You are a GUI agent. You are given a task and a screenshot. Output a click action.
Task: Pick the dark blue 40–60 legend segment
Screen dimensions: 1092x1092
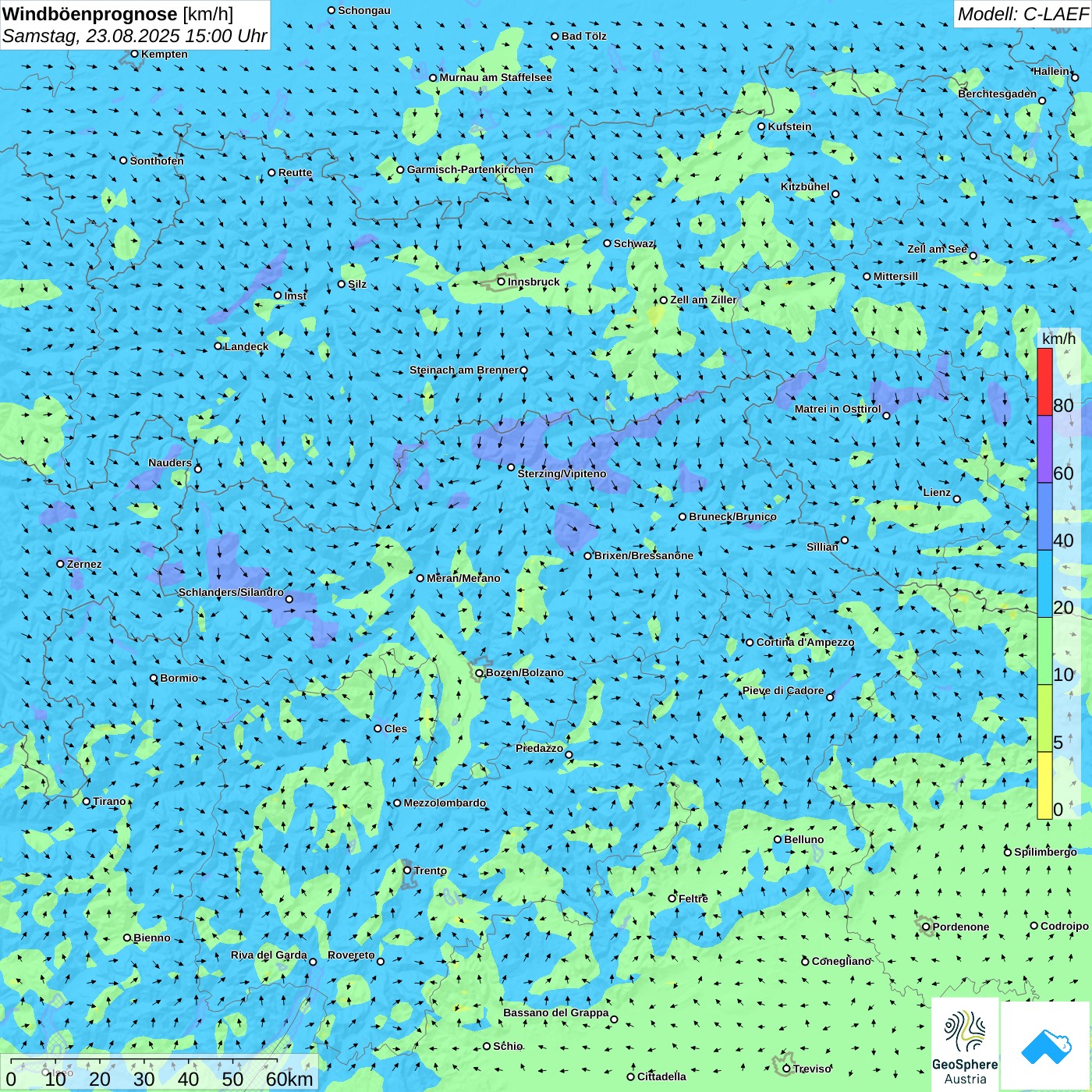point(1044,517)
